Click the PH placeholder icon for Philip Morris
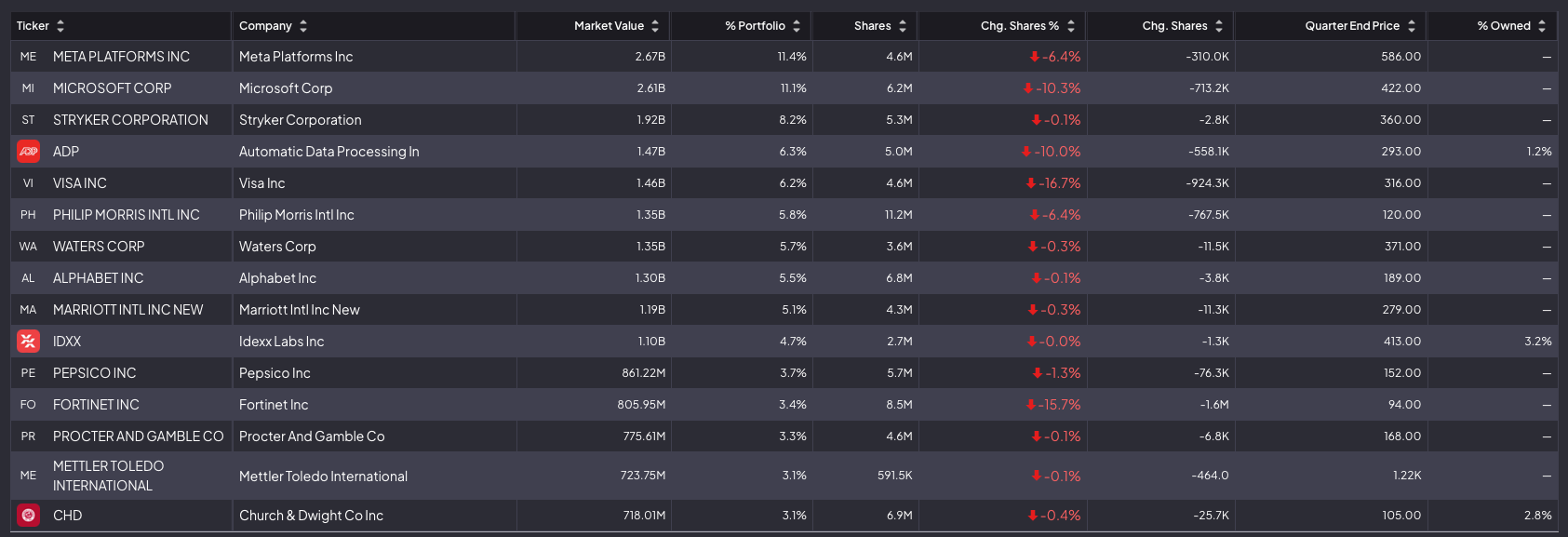This screenshot has height=537, width=1568. 28,215
